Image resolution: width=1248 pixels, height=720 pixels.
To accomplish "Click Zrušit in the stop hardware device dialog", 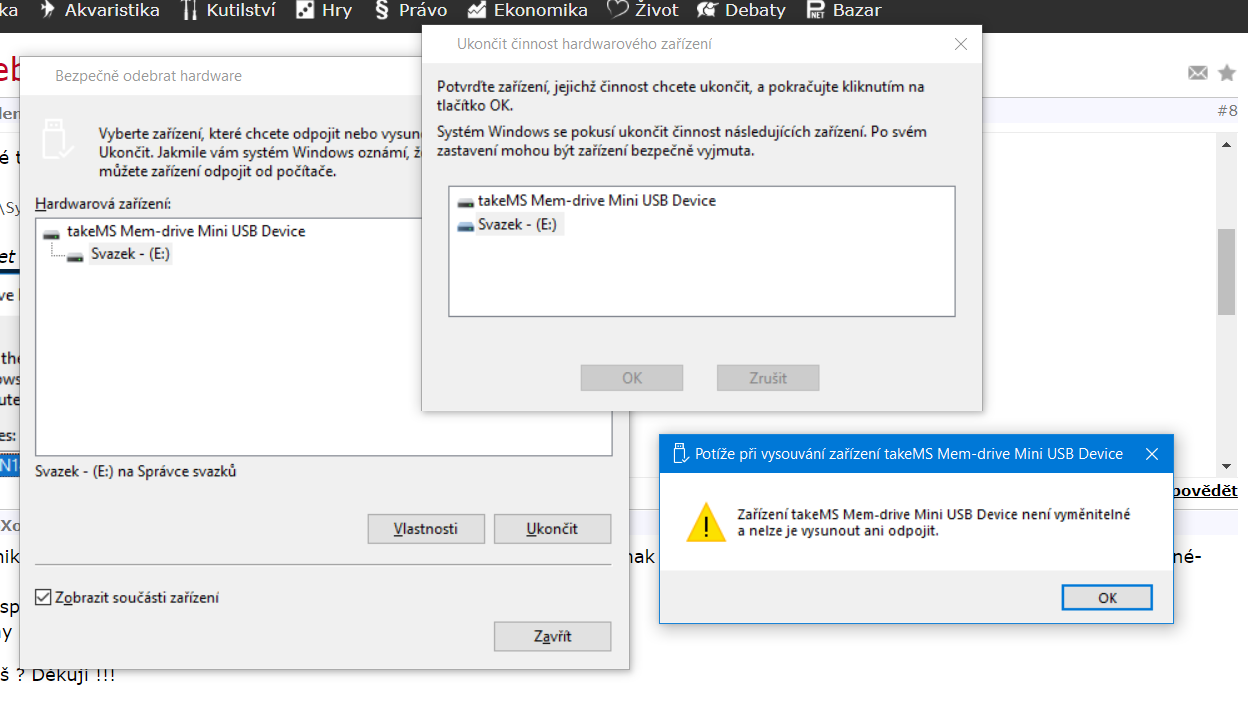I will (768, 378).
